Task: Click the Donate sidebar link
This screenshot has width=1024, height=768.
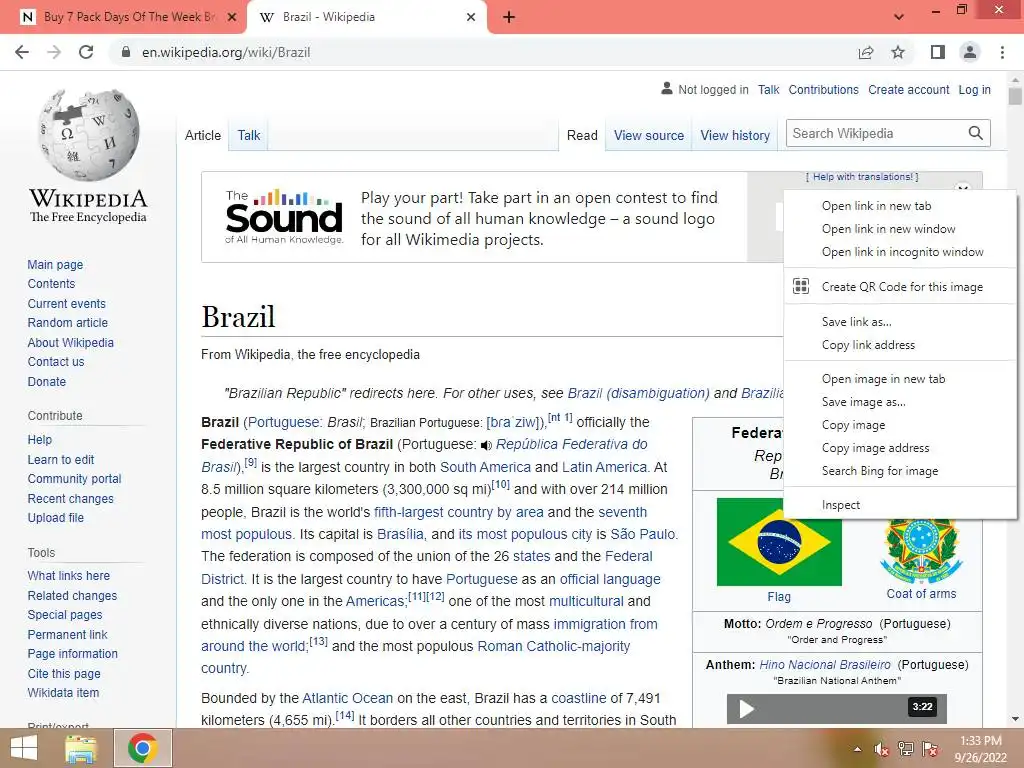Action: pos(46,381)
